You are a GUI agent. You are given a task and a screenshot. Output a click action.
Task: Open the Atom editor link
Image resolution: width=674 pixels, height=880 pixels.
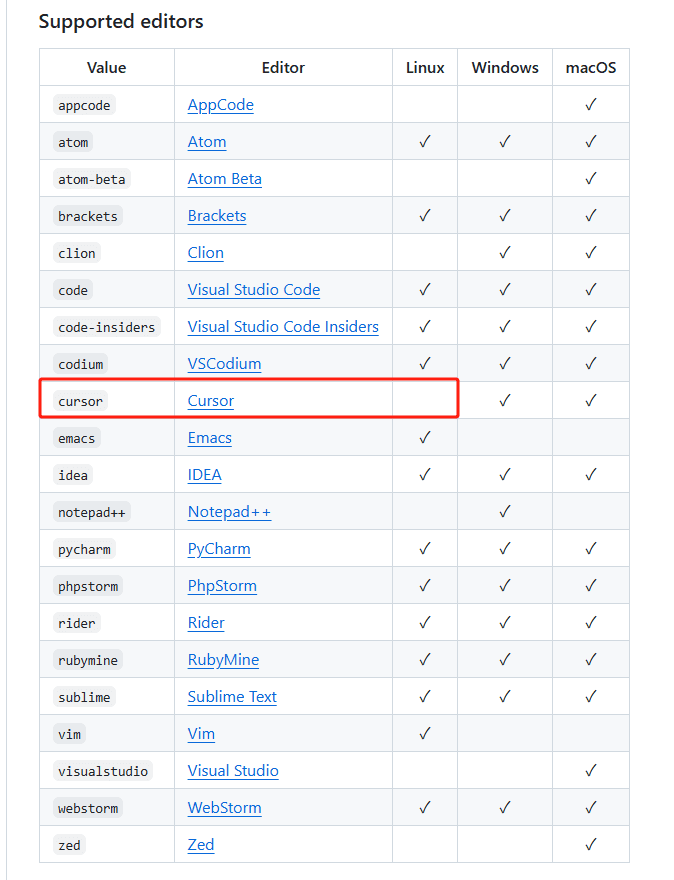(x=207, y=142)
